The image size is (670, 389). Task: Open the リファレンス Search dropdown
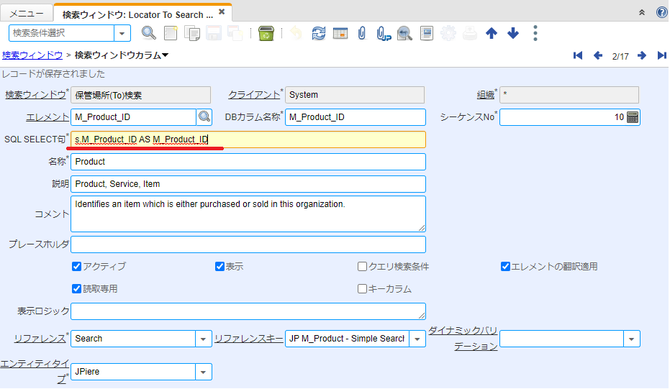203,339
